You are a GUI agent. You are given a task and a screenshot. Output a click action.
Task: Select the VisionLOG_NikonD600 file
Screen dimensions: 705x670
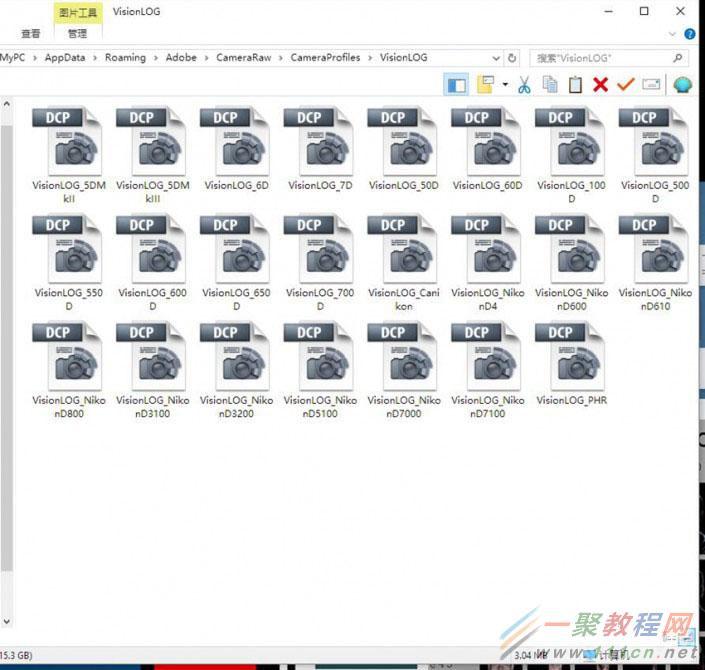[x=571, y=263]
